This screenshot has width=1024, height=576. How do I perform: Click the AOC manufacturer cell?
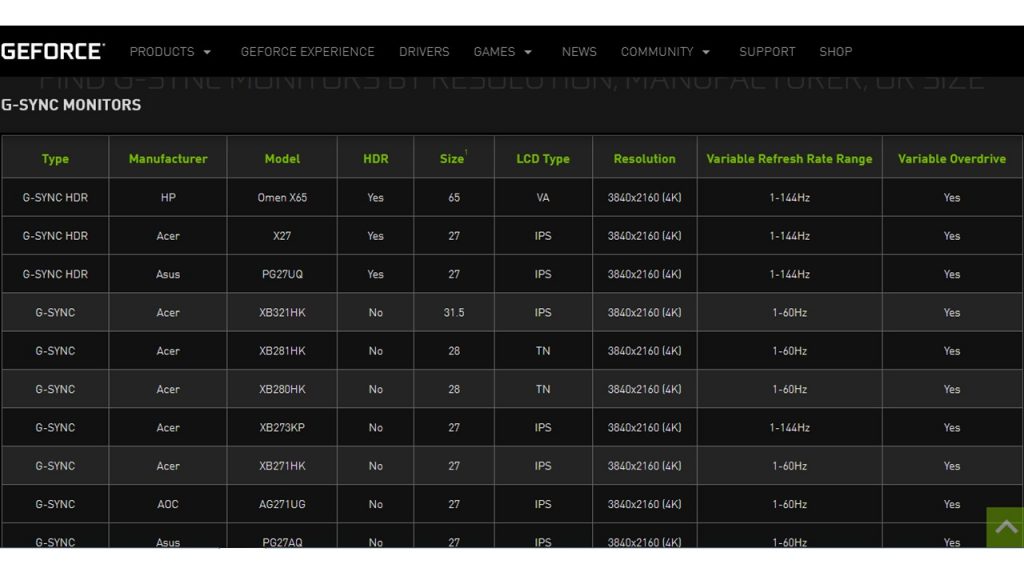[168, 504]
